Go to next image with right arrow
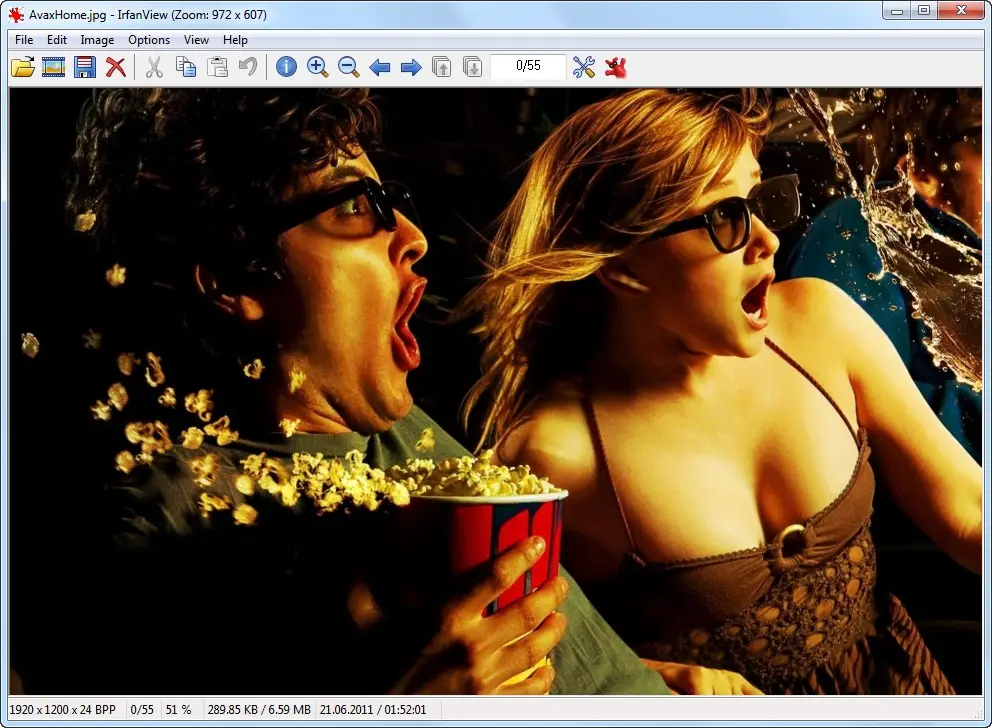 [x=411, y=67]
